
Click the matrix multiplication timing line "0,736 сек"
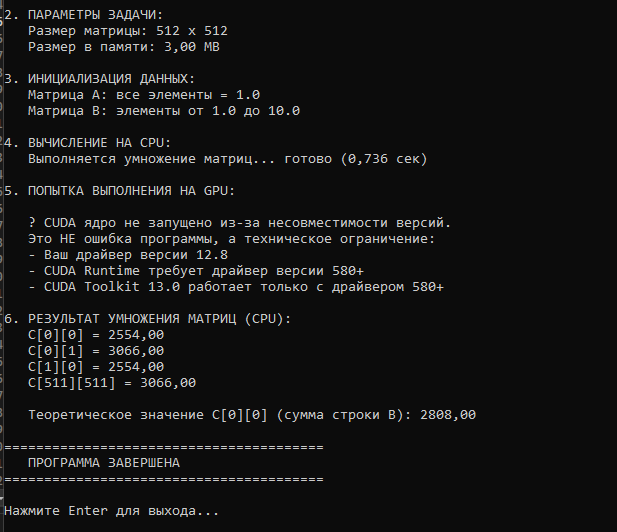pyautogui.click(x=227, y=158)
